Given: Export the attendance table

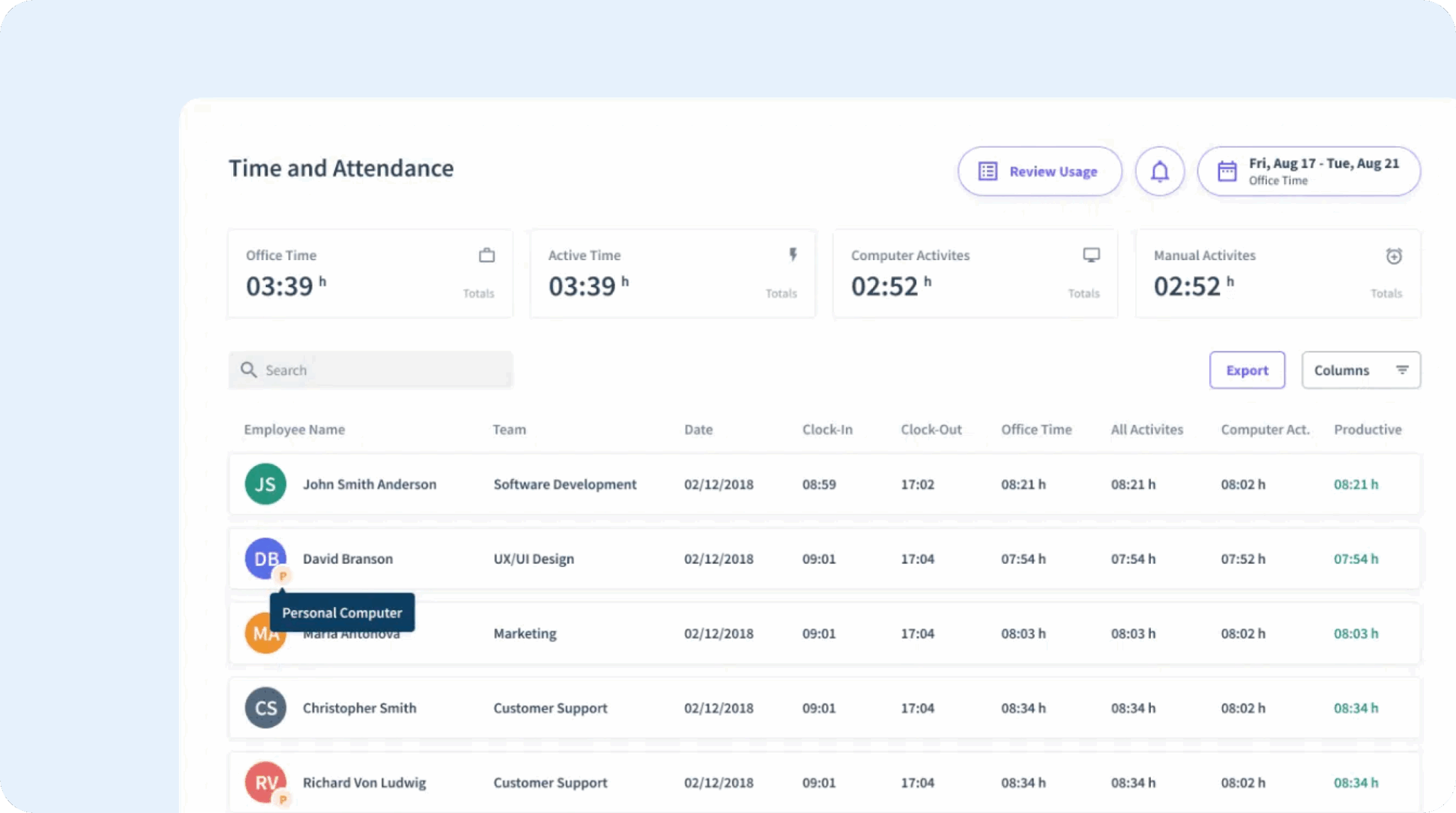Looking at the screenshot, I should pos(1247,370).
